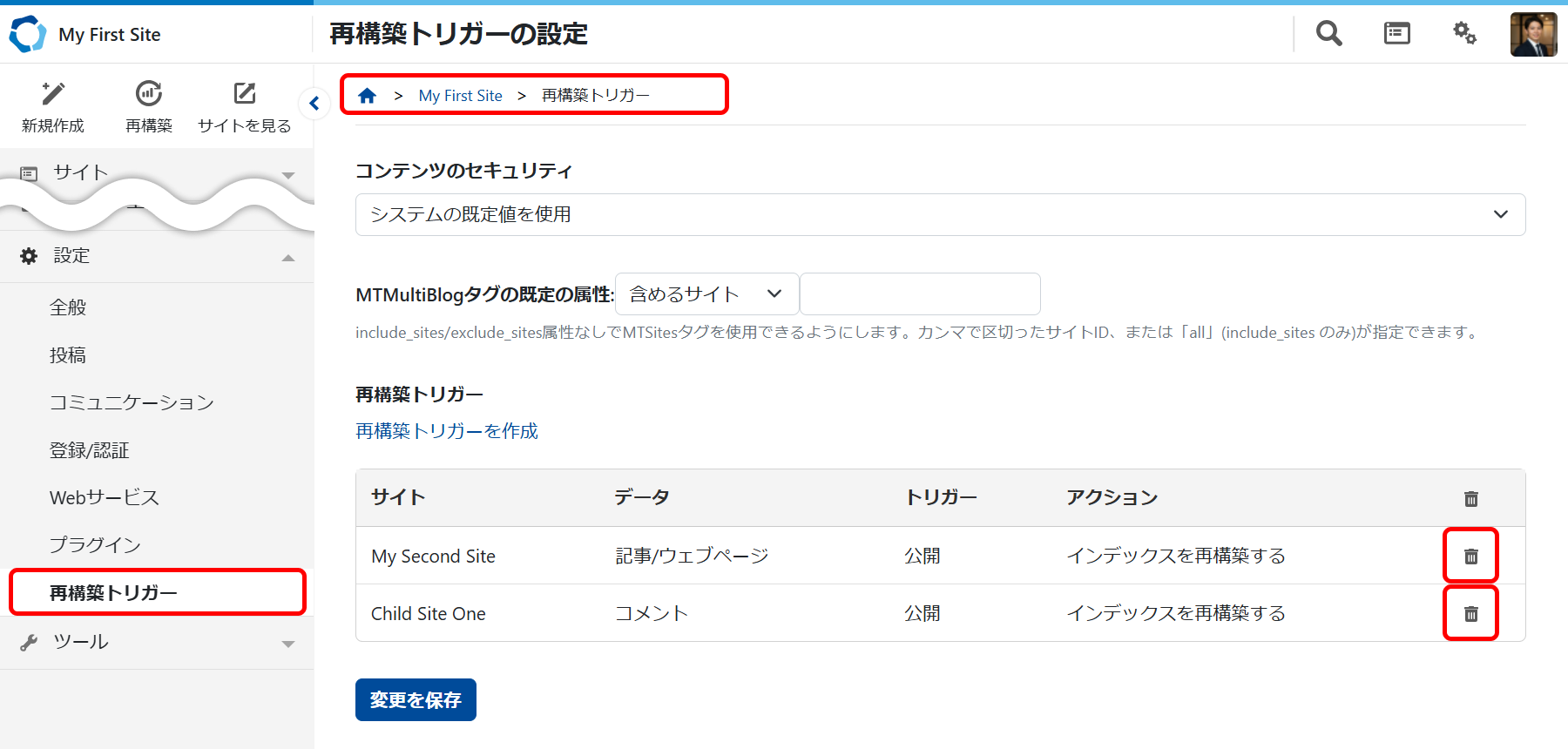
Task: Open the site list panel icon
Action: [1396, 34]
